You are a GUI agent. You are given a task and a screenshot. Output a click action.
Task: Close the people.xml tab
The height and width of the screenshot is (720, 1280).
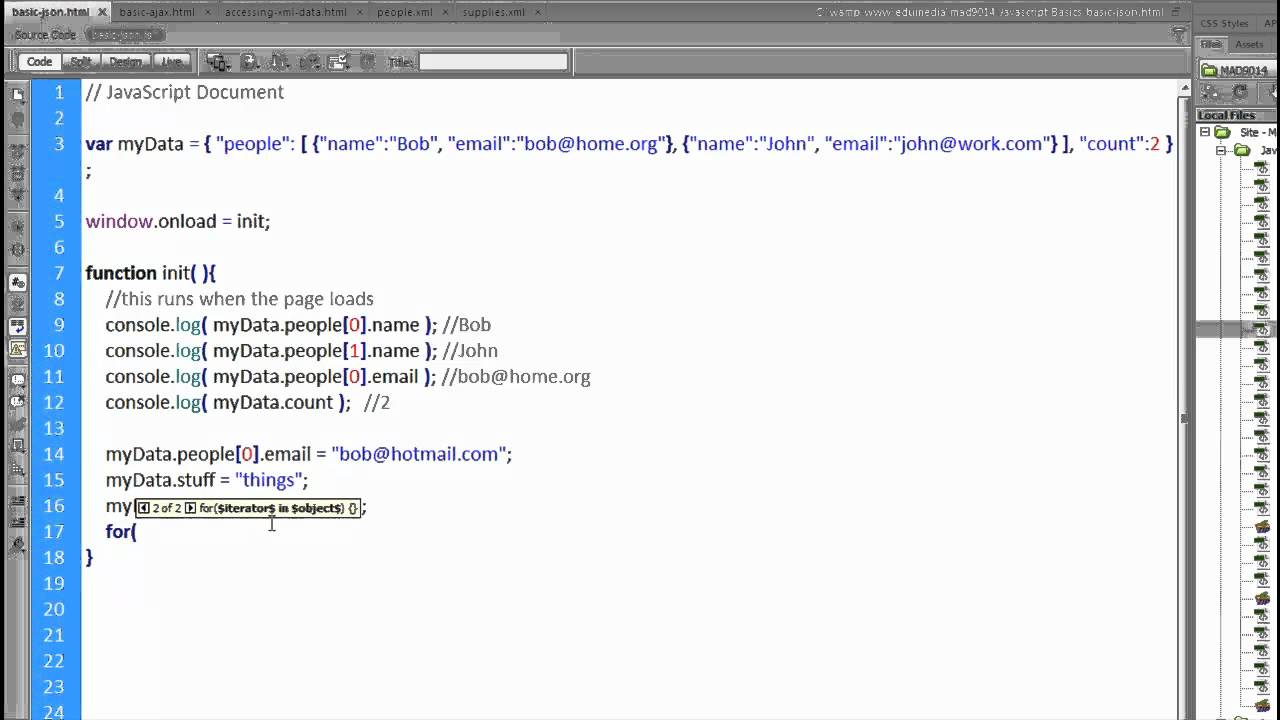(x=446, y=12)
